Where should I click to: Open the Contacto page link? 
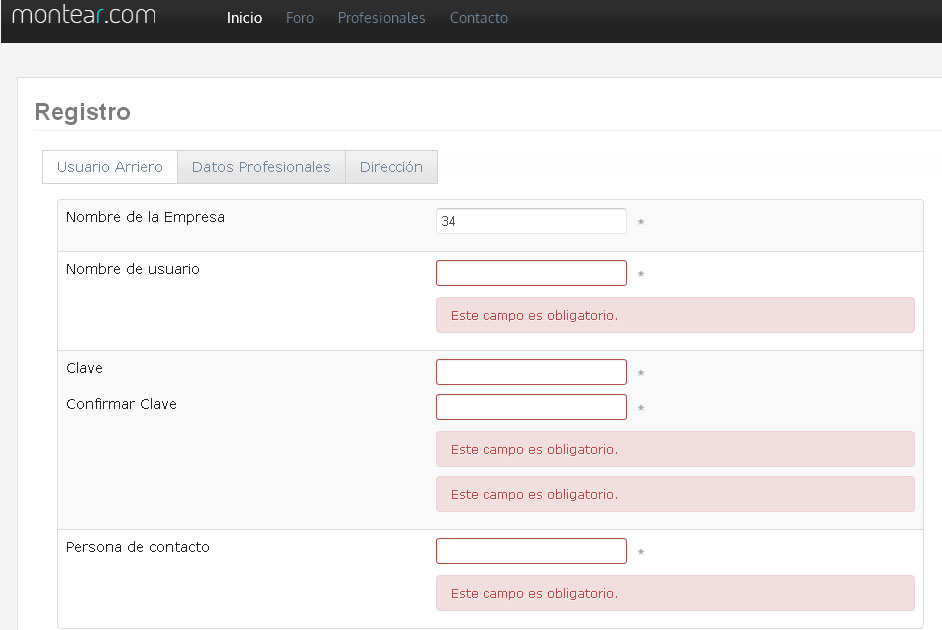click(479, 18)
